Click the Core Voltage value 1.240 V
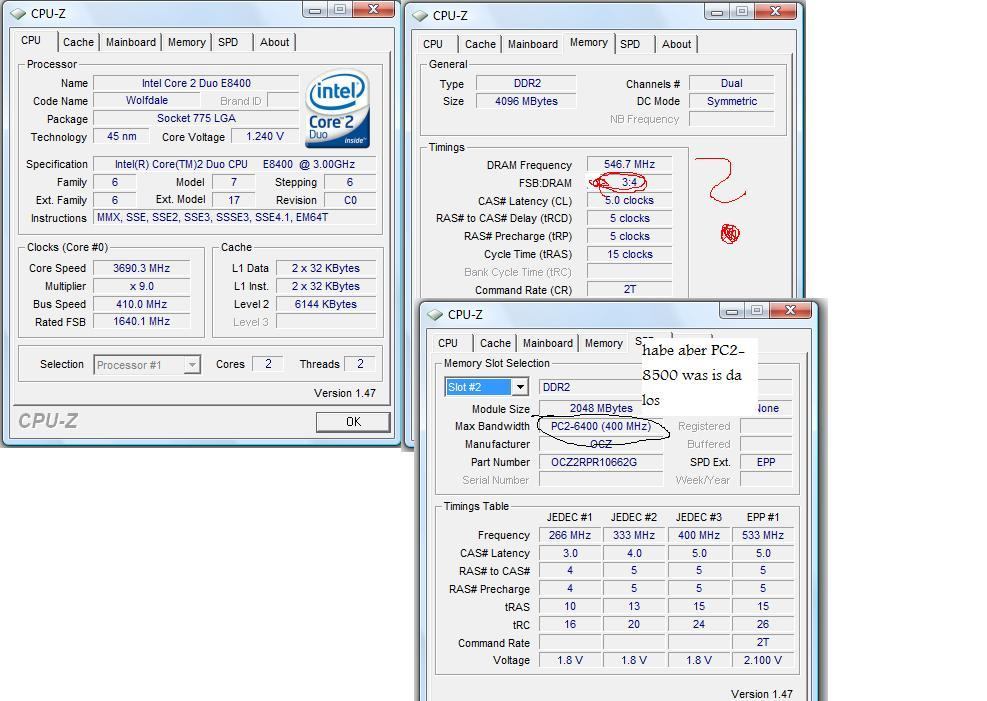The height and width of the screenshot is (701, 987). point(265,136)
